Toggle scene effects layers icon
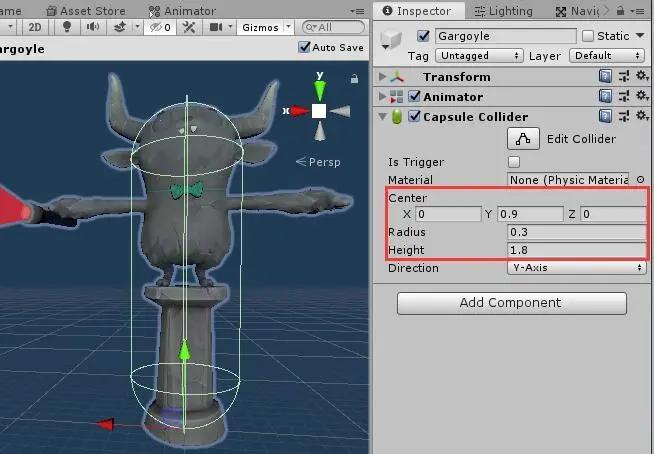Viewport: 654px width, 454px height. pyautogui.click(x=120, y=28)
